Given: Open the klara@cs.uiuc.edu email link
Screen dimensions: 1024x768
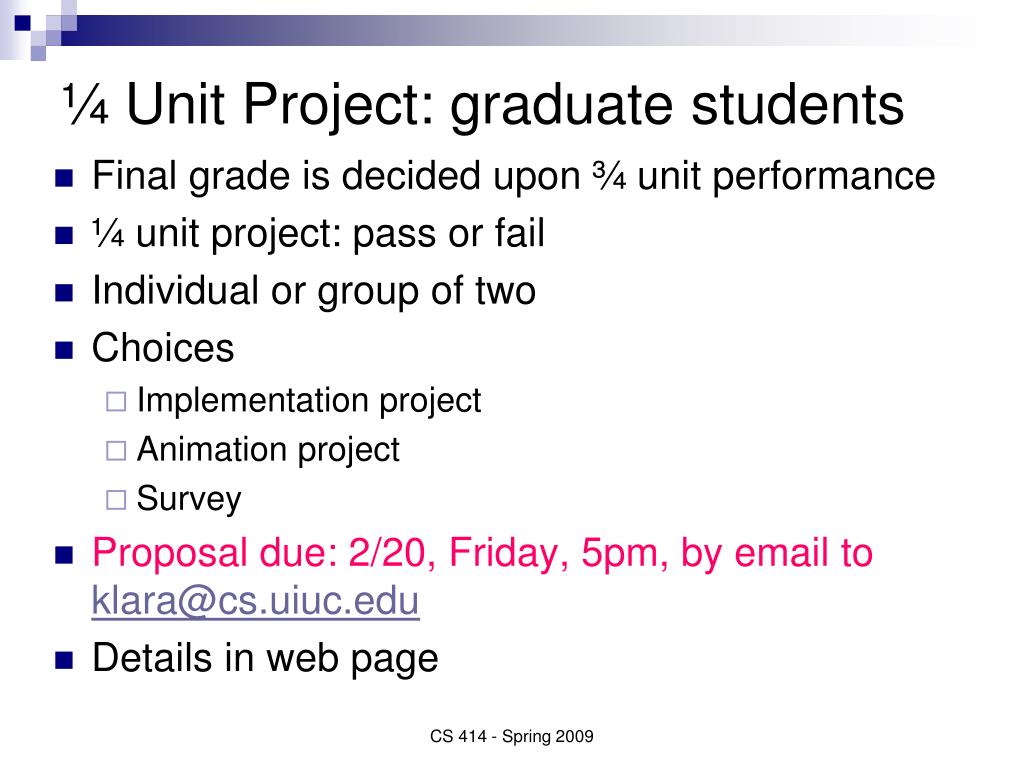Looking at the screenshot, I should tap(255, 601).
